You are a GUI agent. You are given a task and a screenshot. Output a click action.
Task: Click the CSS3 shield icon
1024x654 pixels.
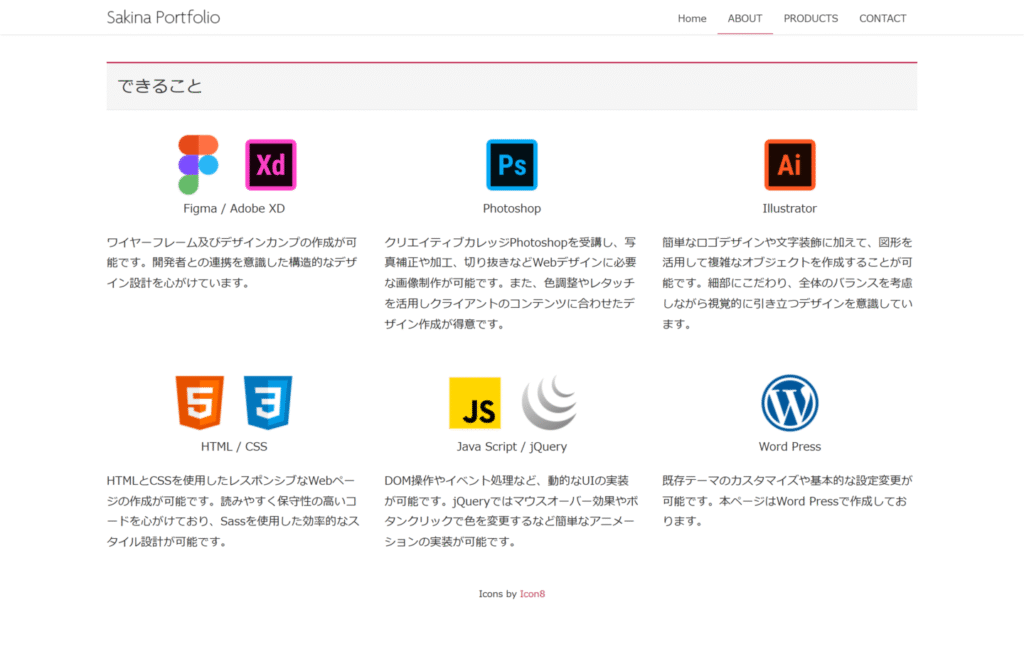coord(268,402)
